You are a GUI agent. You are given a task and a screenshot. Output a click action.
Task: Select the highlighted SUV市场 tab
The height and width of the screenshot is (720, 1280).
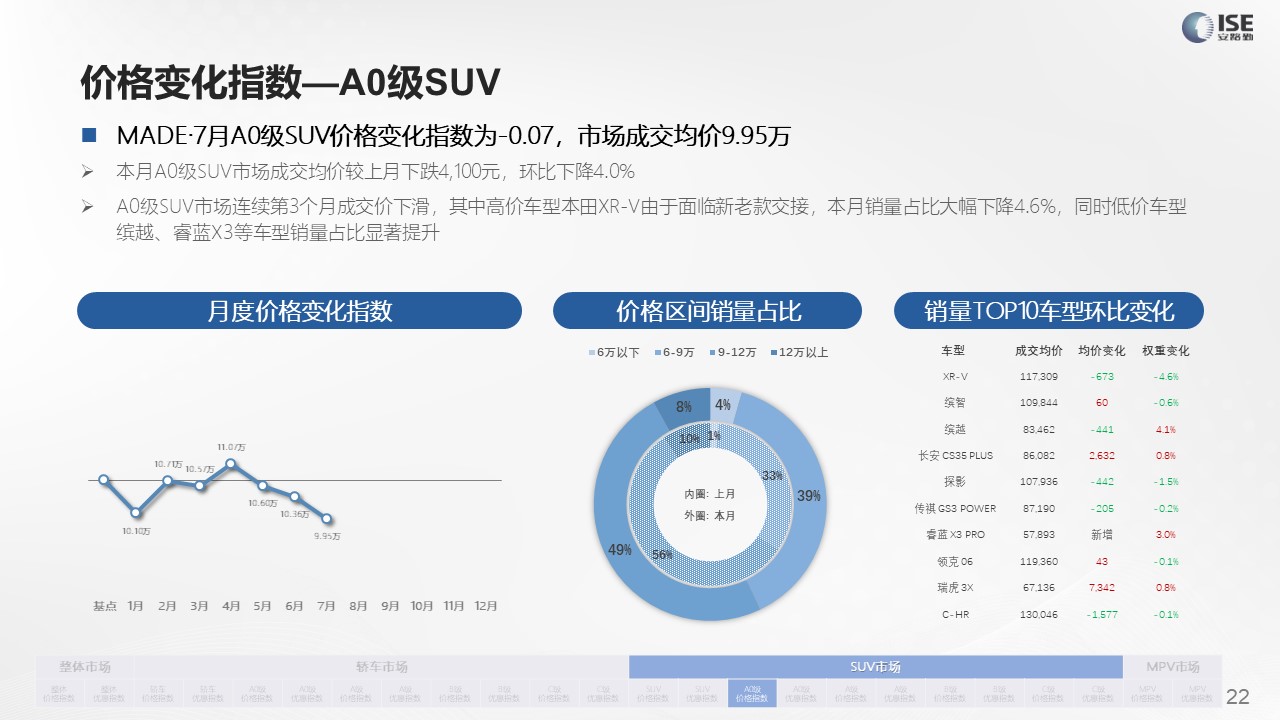click(x=875, y=667)
